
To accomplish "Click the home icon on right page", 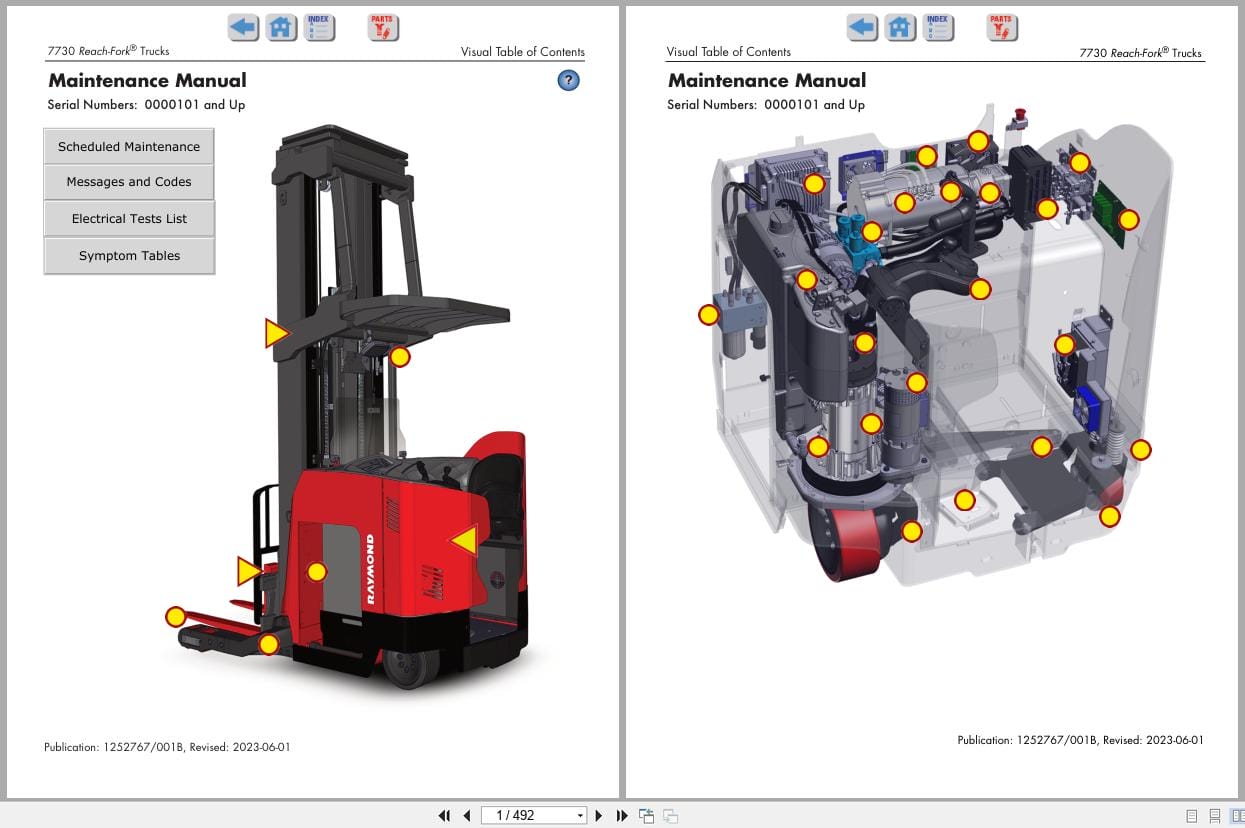I will pyautogui.click(x=900, y=27).
